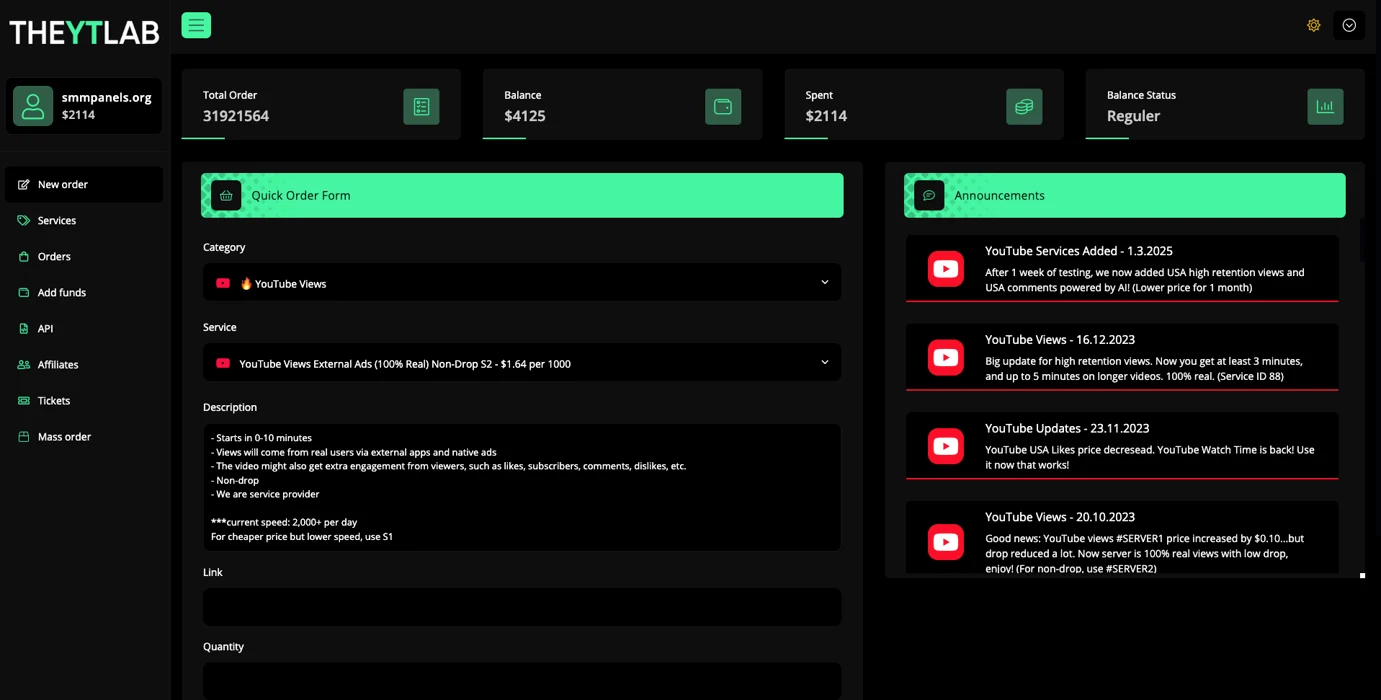This screenshot has height=700, width=1381.
Task: Click the hamburger menu toggle button
Action: point(196,25)
